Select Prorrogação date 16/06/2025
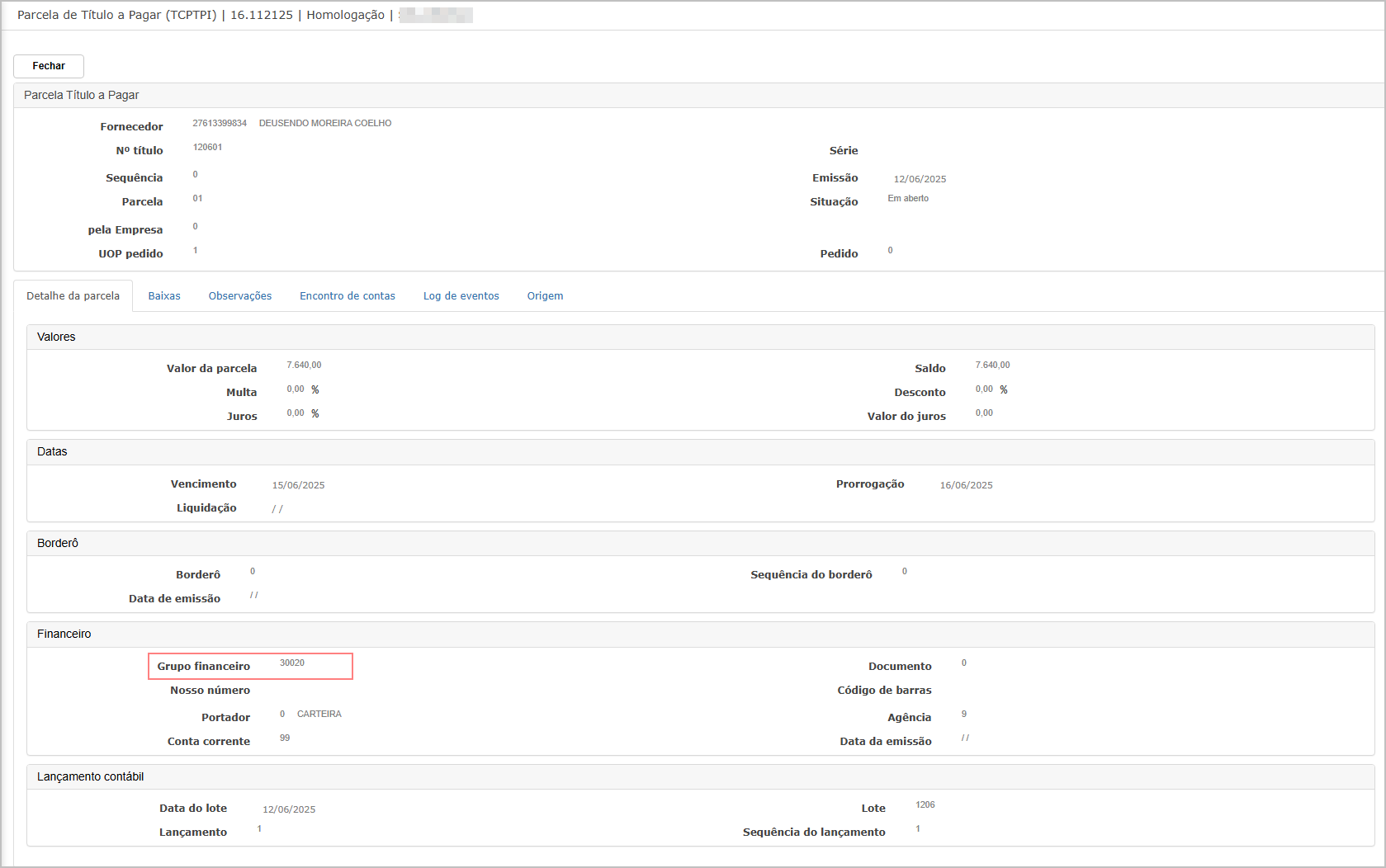Image resolution: width=1386 pixels, height=868 pixels. tap(966, 485)
